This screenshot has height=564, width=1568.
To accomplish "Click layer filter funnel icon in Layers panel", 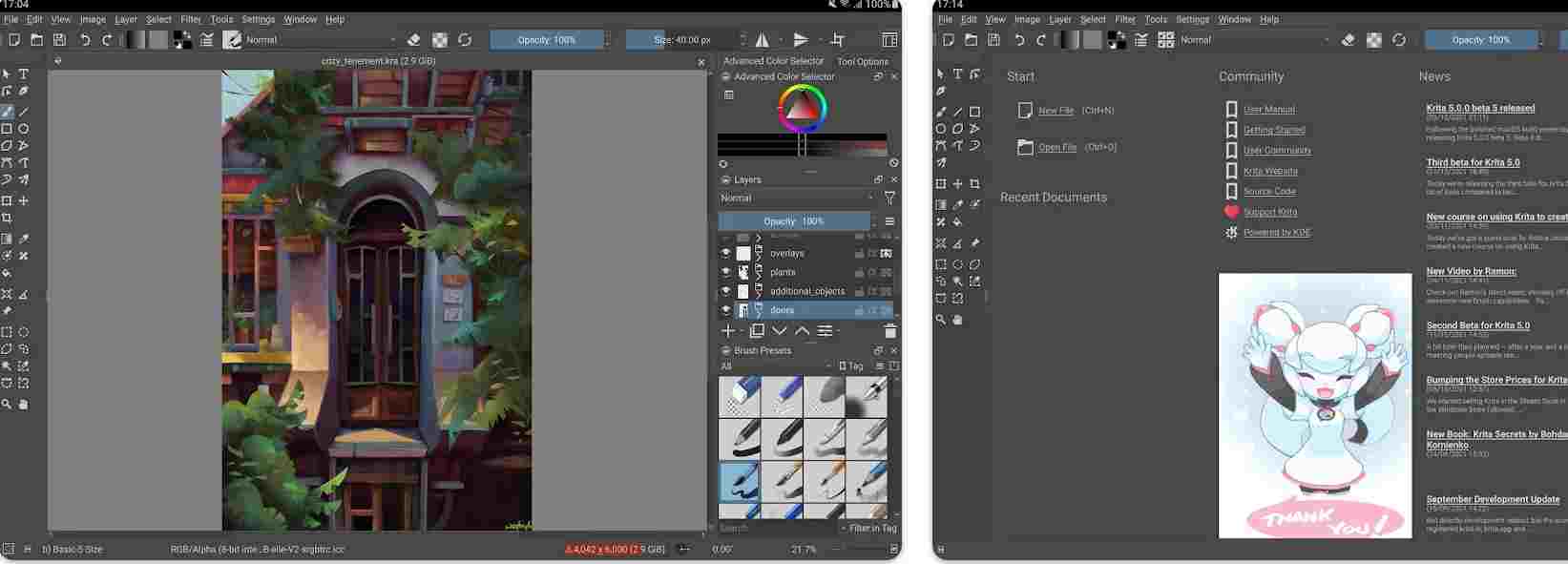I will pyautogui.click(x=889, y=198).
